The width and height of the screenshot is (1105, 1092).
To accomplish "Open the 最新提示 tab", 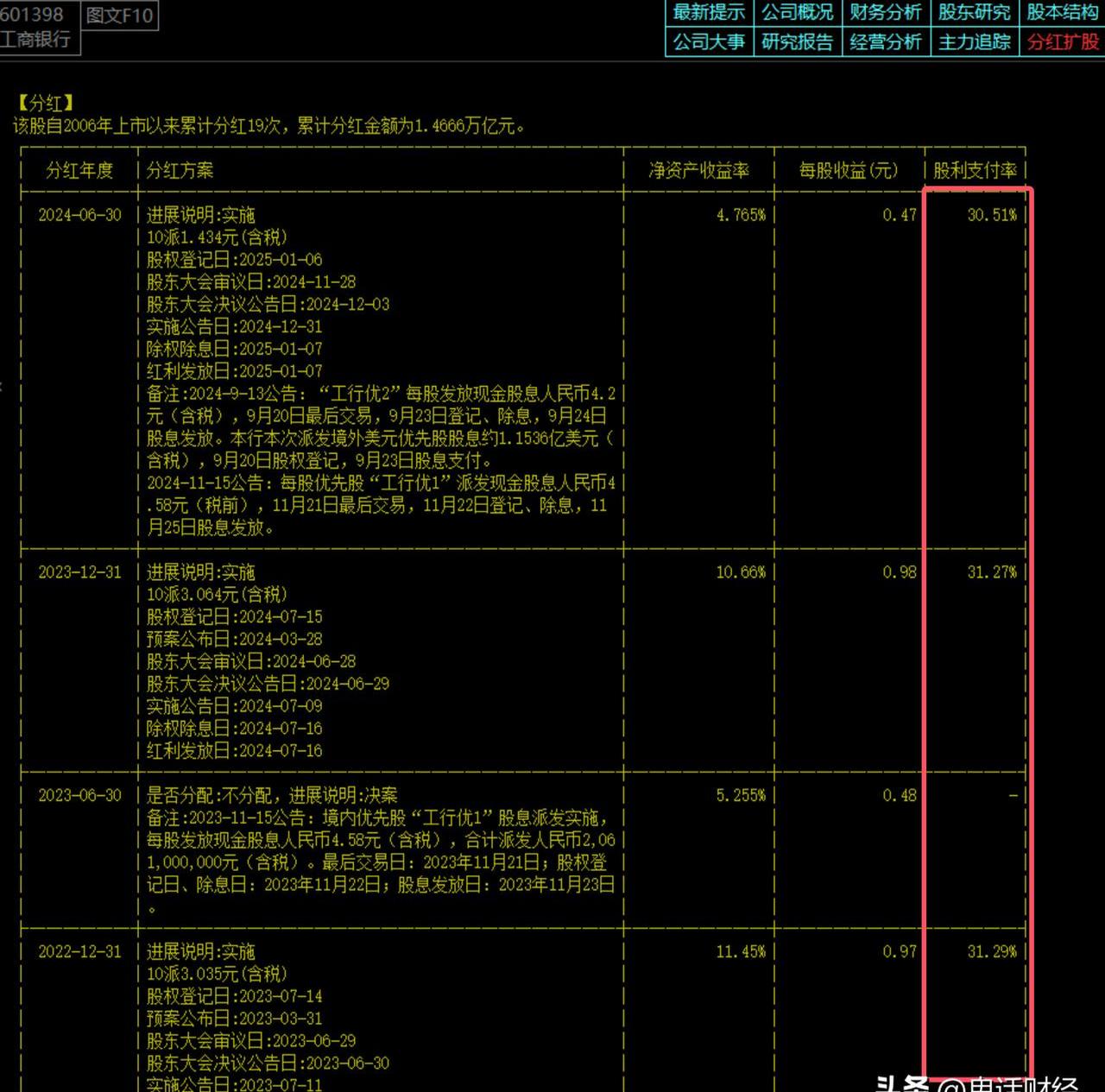I will 709,12.
